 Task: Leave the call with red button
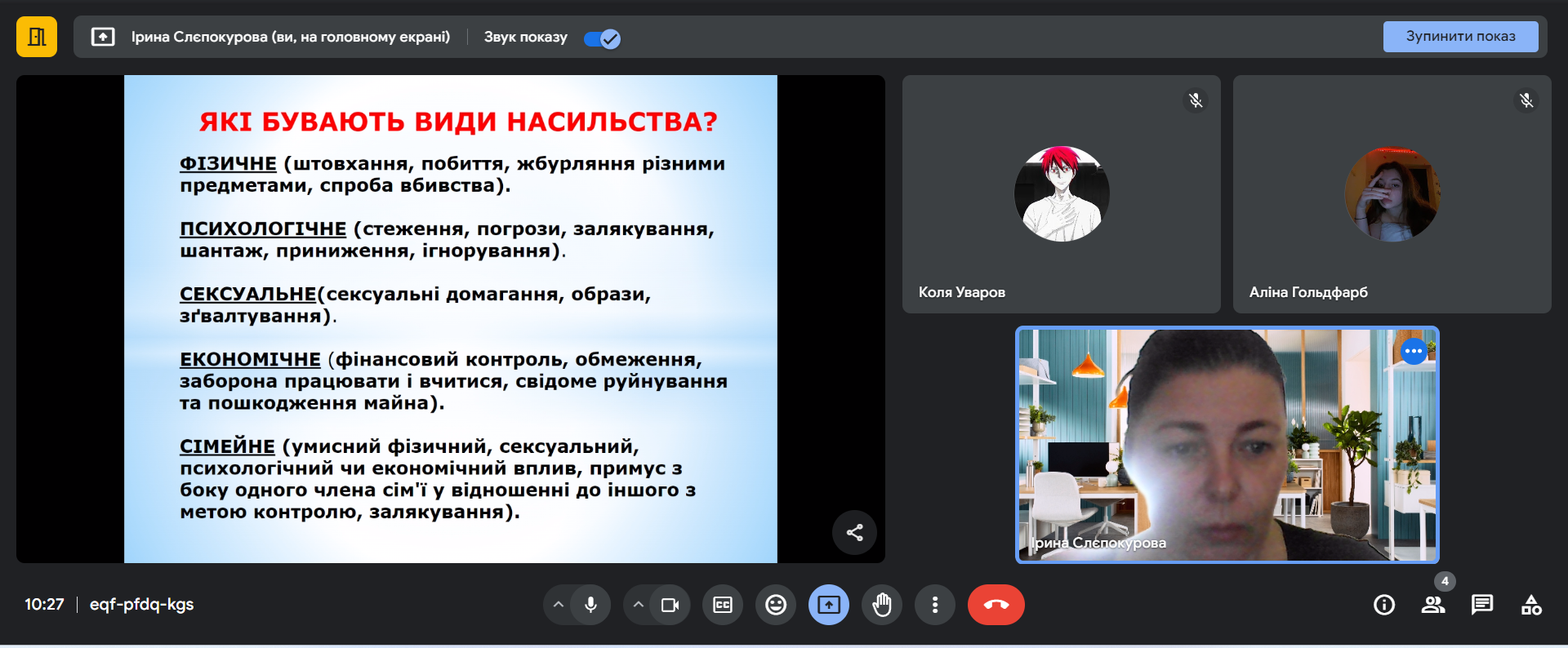point(996,605)
